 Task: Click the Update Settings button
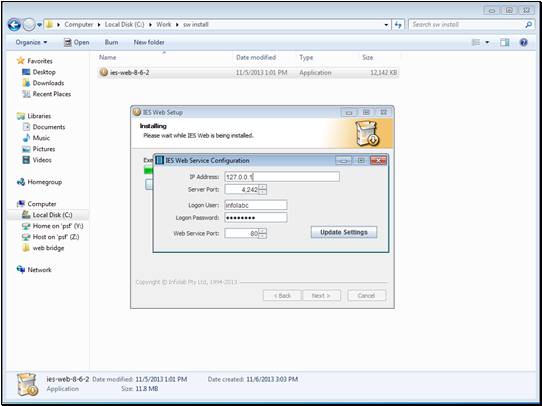click(344, 232)
